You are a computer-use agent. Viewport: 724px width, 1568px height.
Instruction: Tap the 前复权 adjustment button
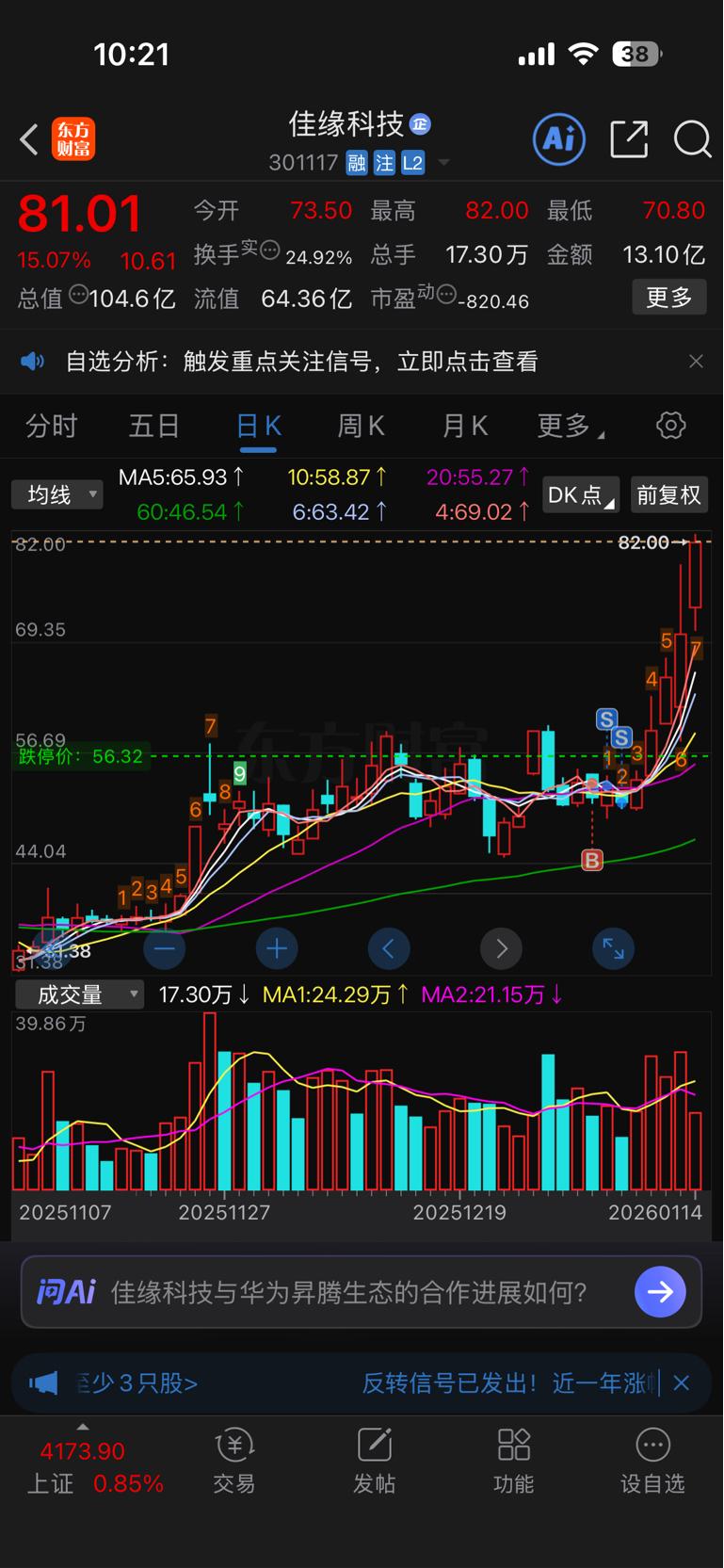point(668,495)
